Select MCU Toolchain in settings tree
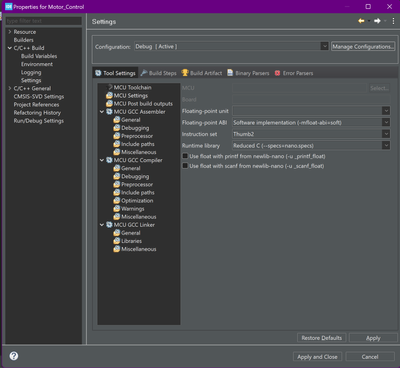The image size is (400, 368). pos(132,87)
